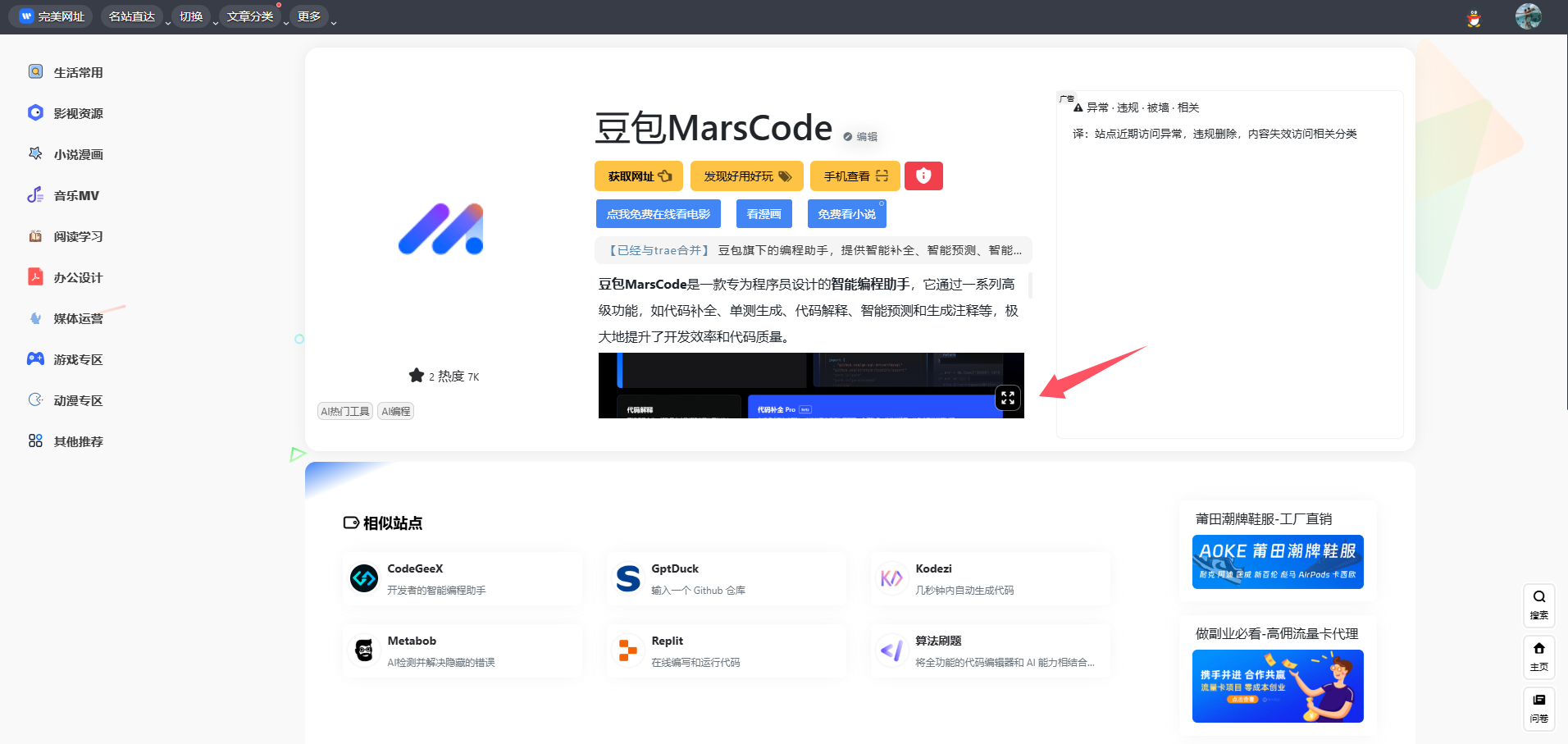This screenshot has height=744, width=1568.
Task: Open the 游戏专区 sidebar category
Action: coord(66,359)
